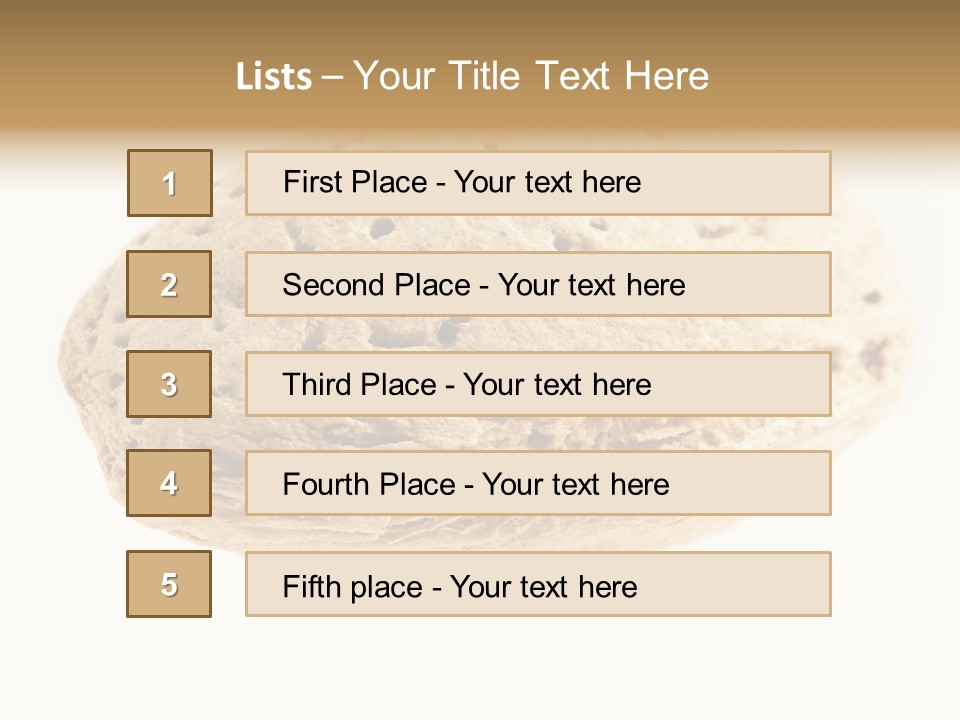Click 'Third Place - Your text here' box

tap(538, 384)
